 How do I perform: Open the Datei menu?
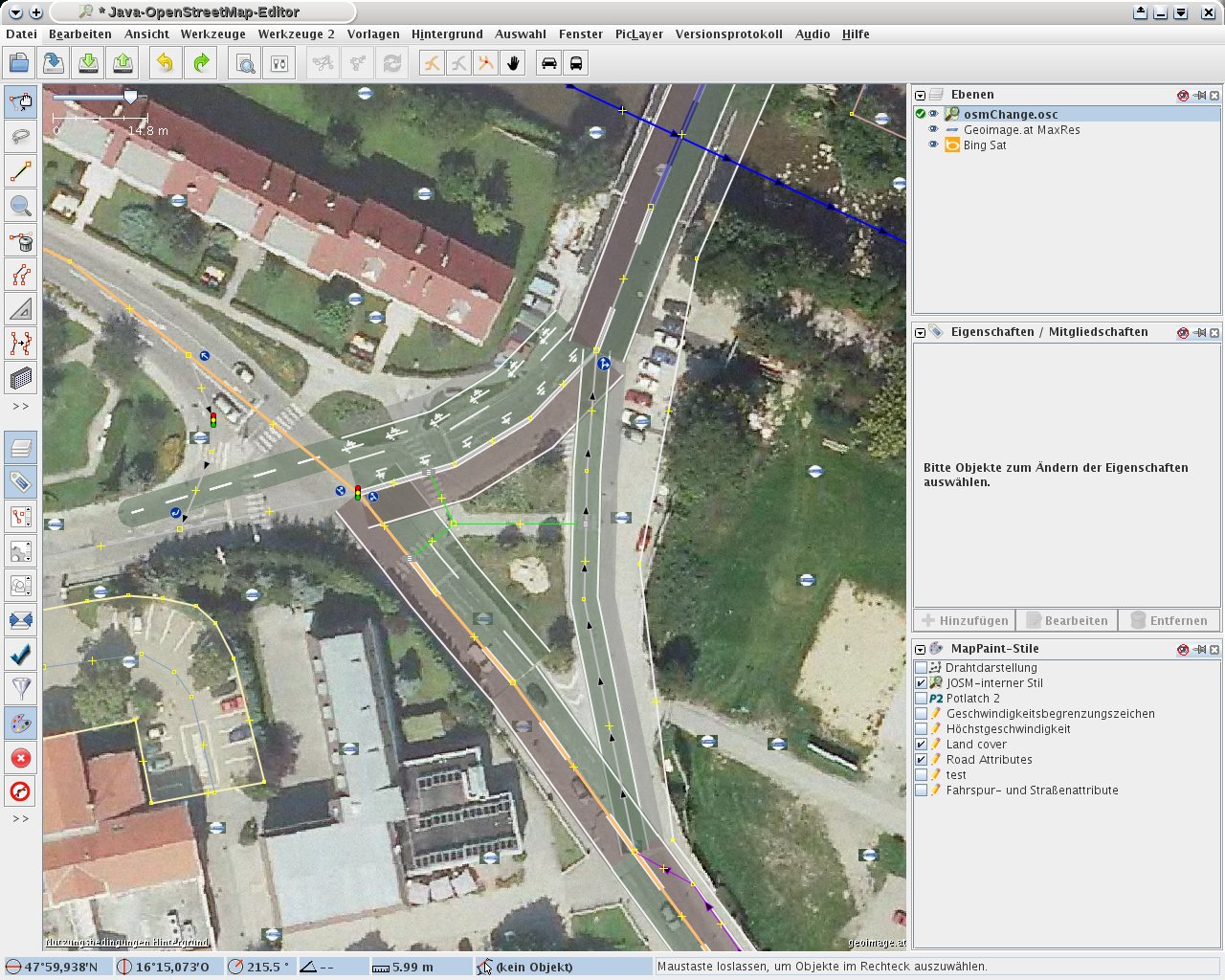[21, 33]
